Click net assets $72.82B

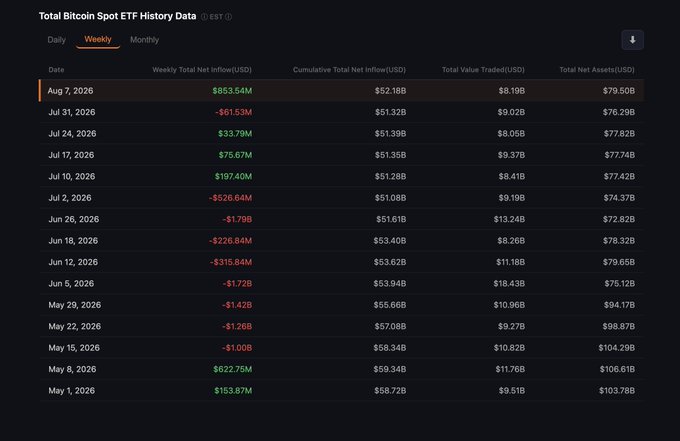618,219
